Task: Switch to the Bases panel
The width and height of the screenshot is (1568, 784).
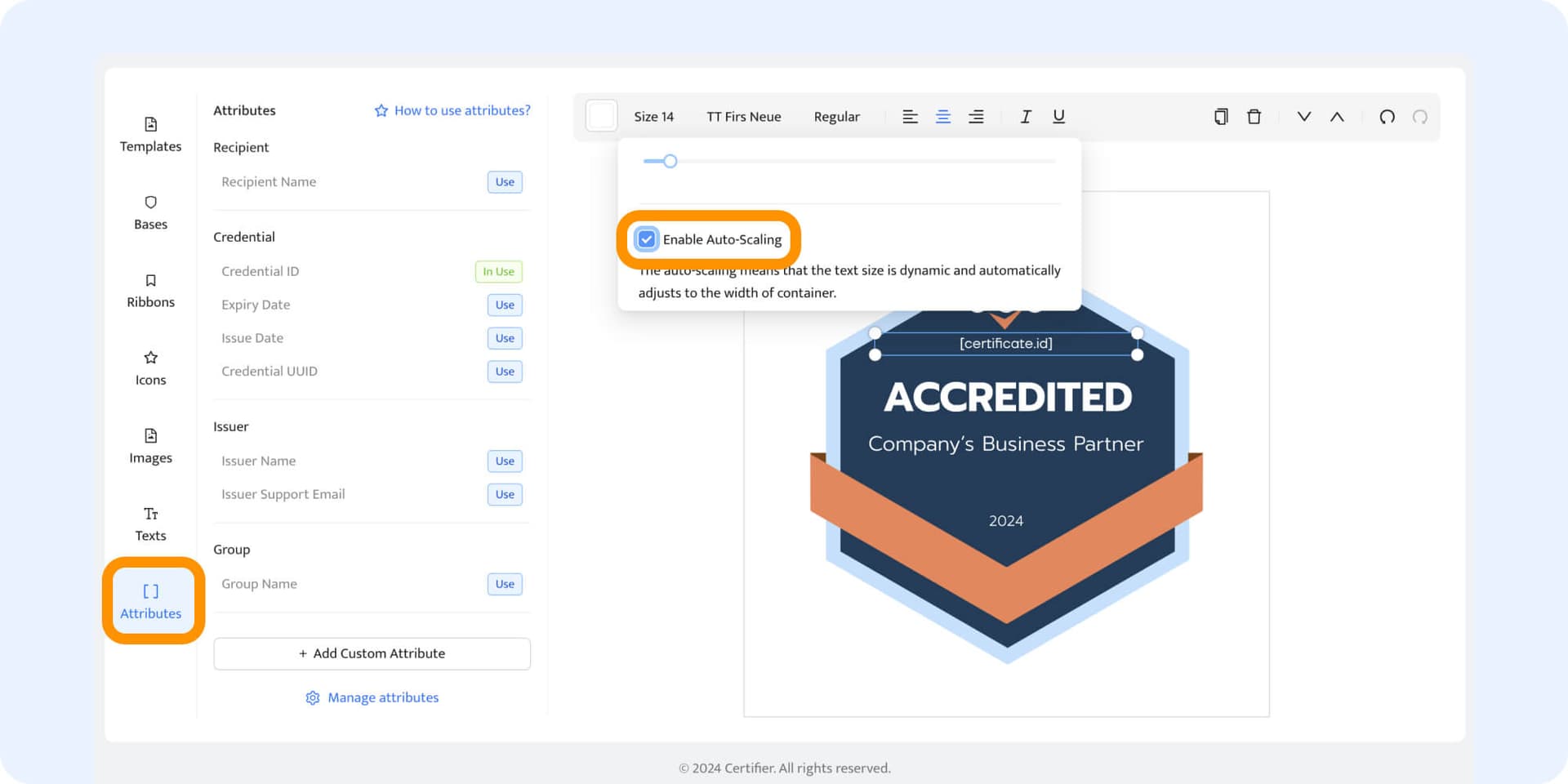Action: [150, 212]
